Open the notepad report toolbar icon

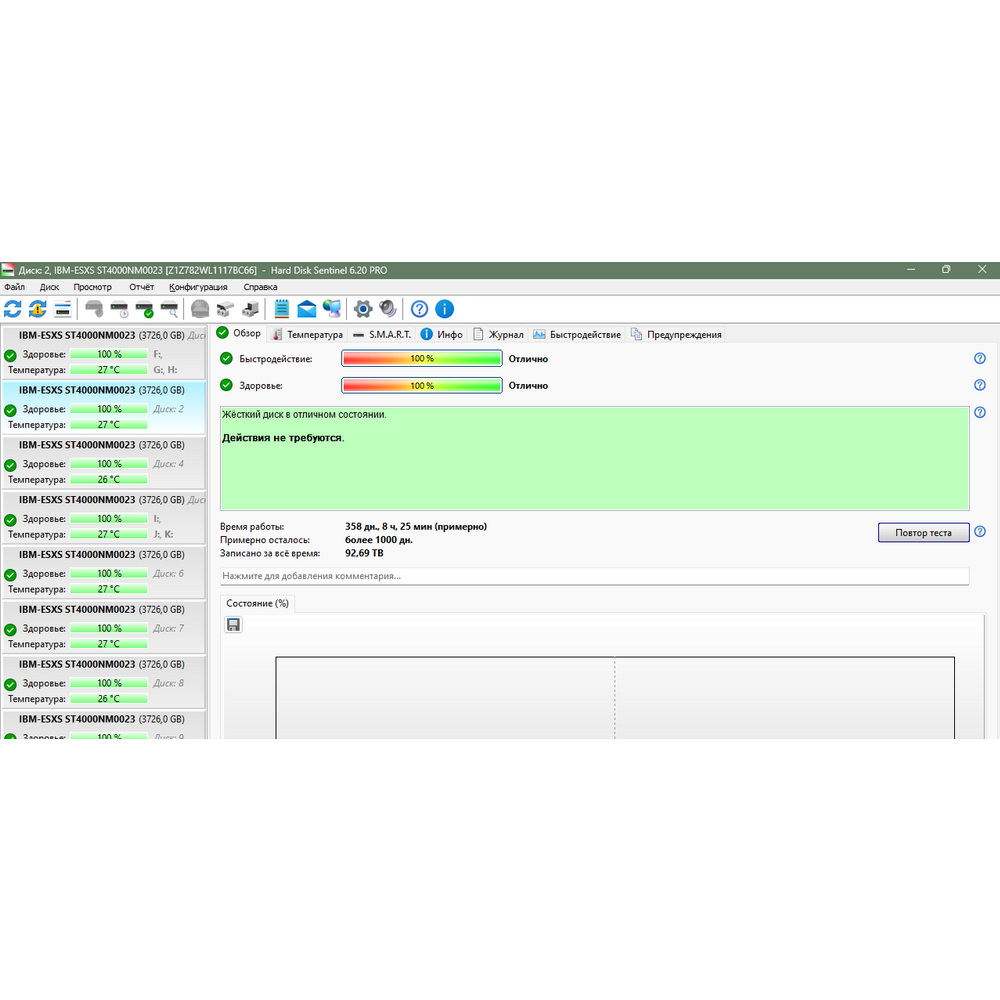[x=281, y=309]
